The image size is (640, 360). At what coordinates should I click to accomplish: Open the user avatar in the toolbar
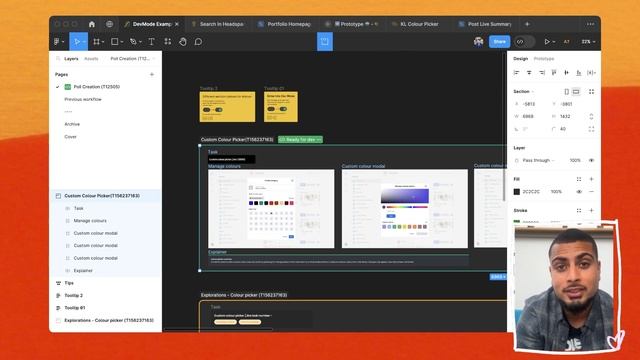click(478, 42)
